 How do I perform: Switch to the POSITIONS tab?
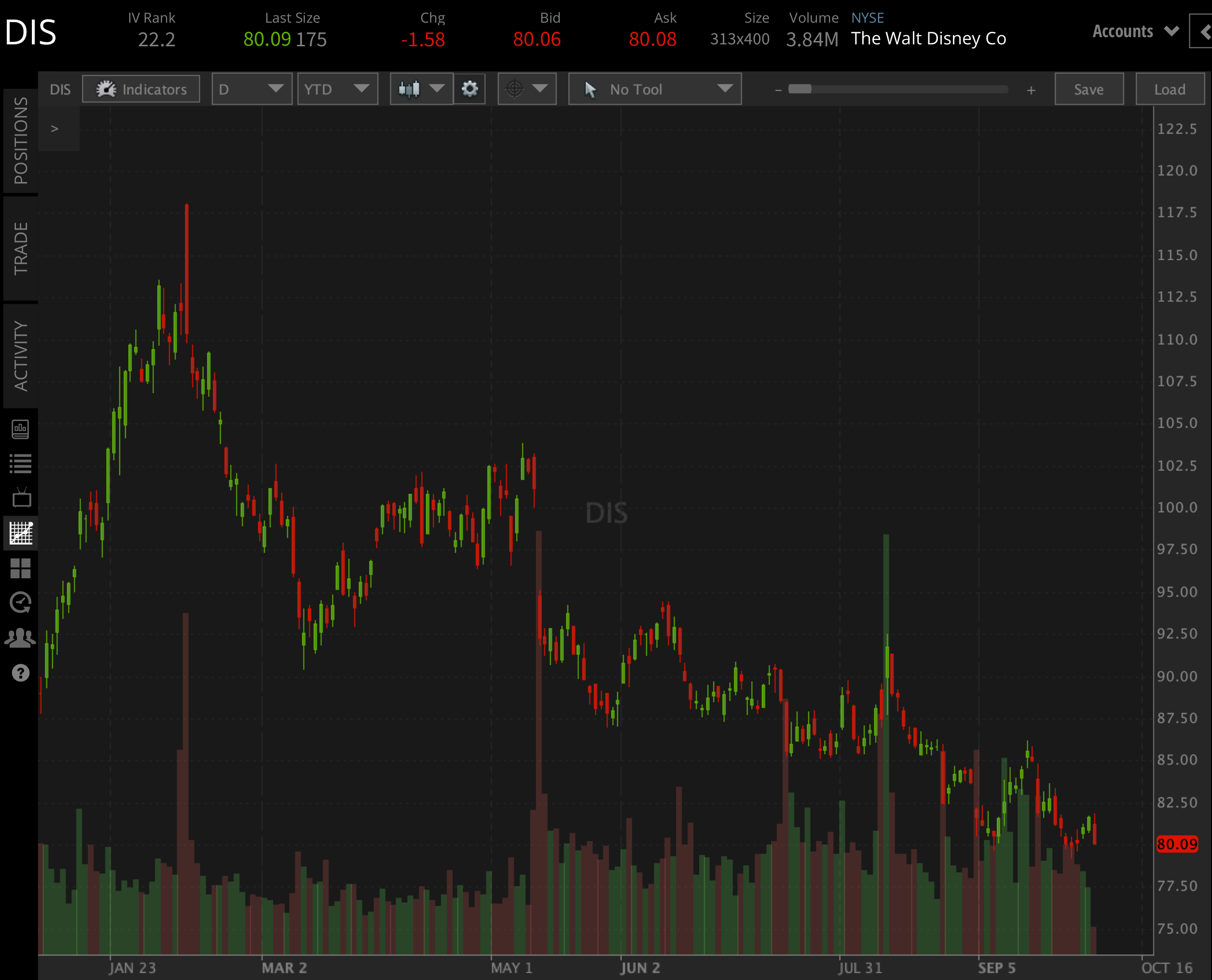coord(20,141)
